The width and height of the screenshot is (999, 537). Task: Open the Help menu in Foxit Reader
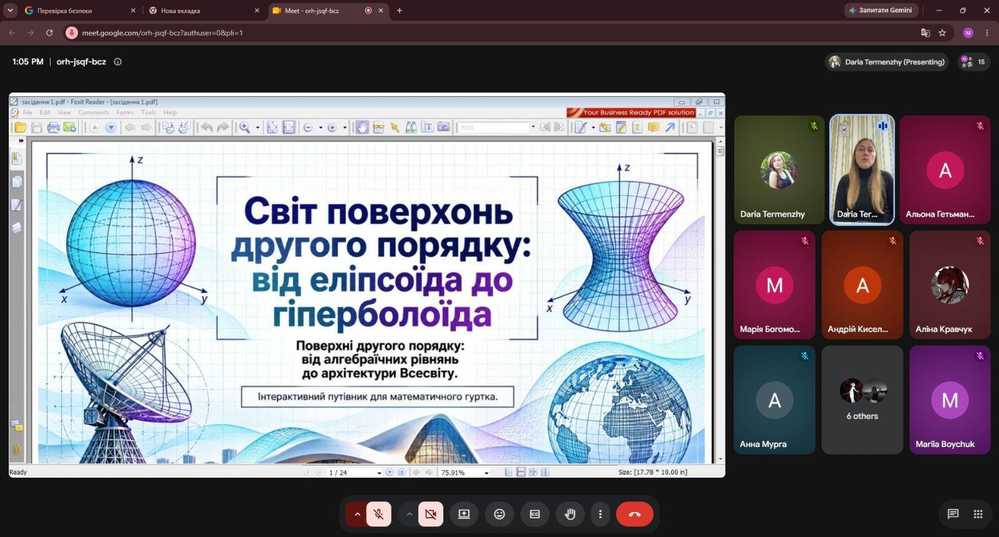point(169,112)
